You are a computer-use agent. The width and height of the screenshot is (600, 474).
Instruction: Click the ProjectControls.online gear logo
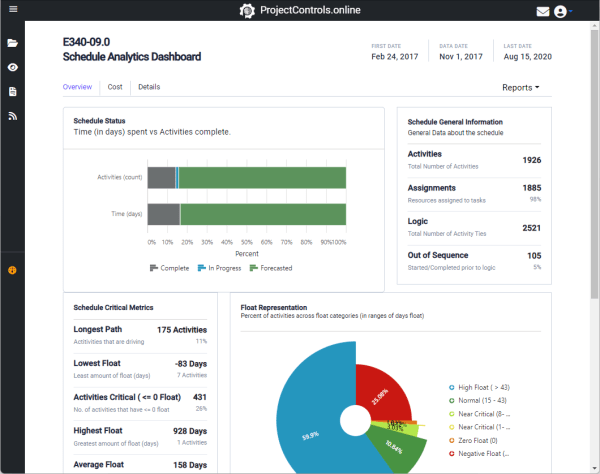tap(248, 12)
